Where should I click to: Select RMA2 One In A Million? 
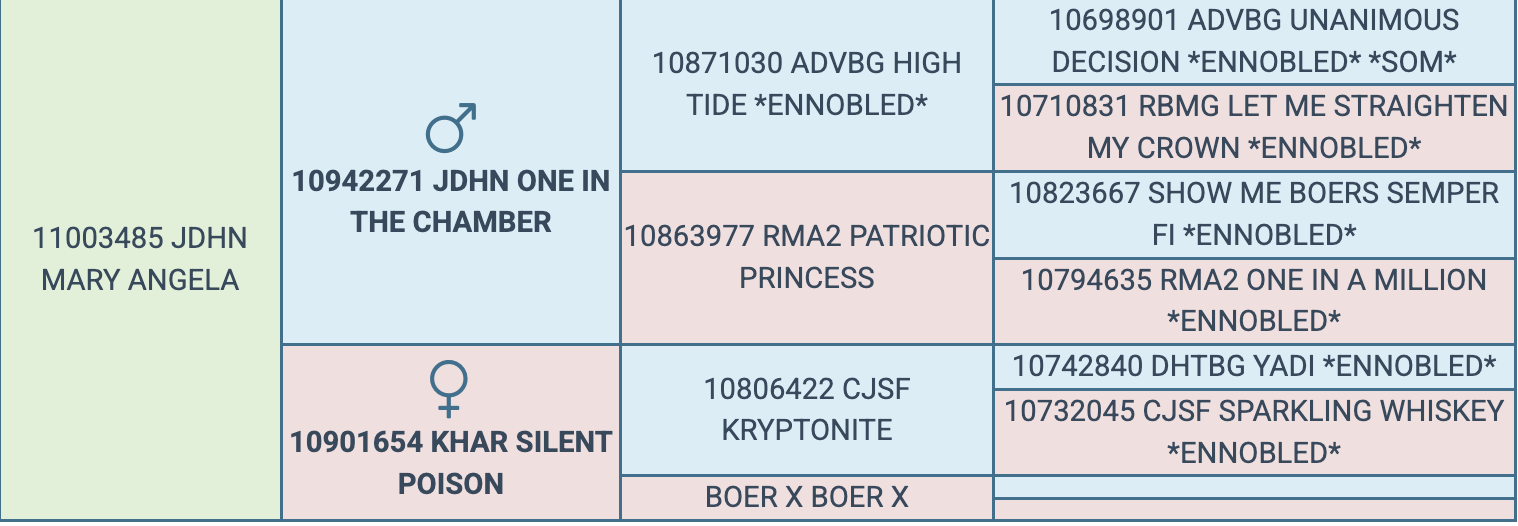coord(1254,300)
